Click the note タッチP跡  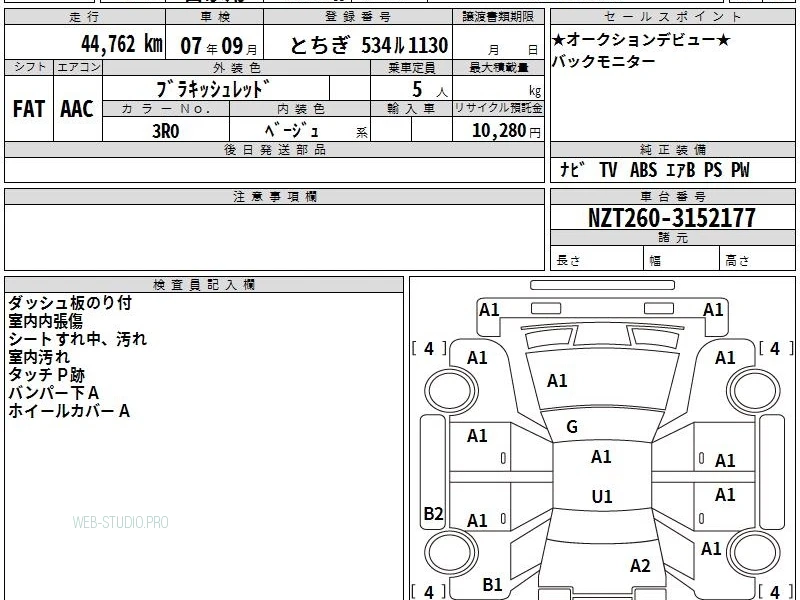point(46,375)
